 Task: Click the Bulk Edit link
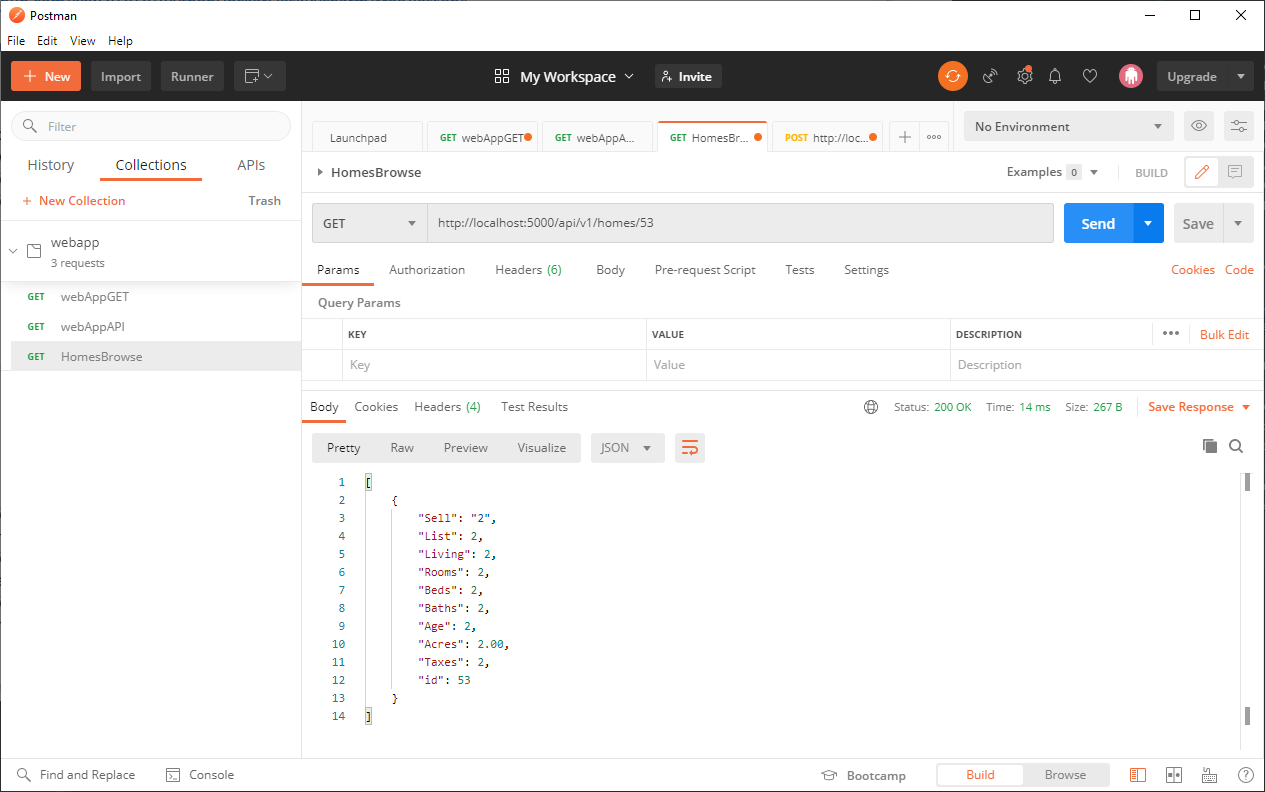[x=1224, y=335]
